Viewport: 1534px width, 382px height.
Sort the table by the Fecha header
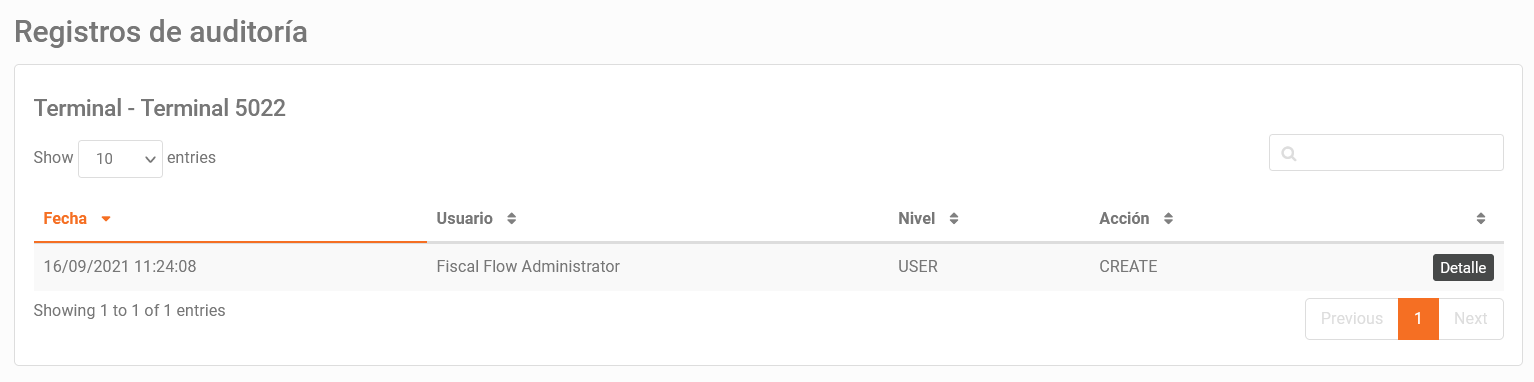tap(65, 218)
